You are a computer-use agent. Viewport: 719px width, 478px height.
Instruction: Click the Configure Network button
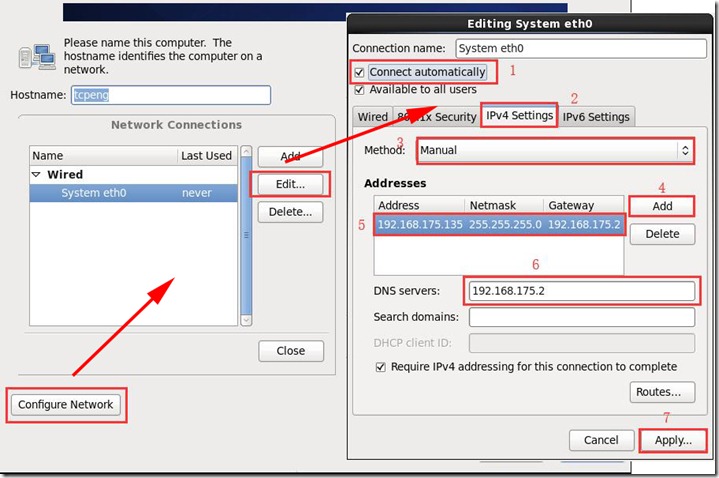(67, 405)
